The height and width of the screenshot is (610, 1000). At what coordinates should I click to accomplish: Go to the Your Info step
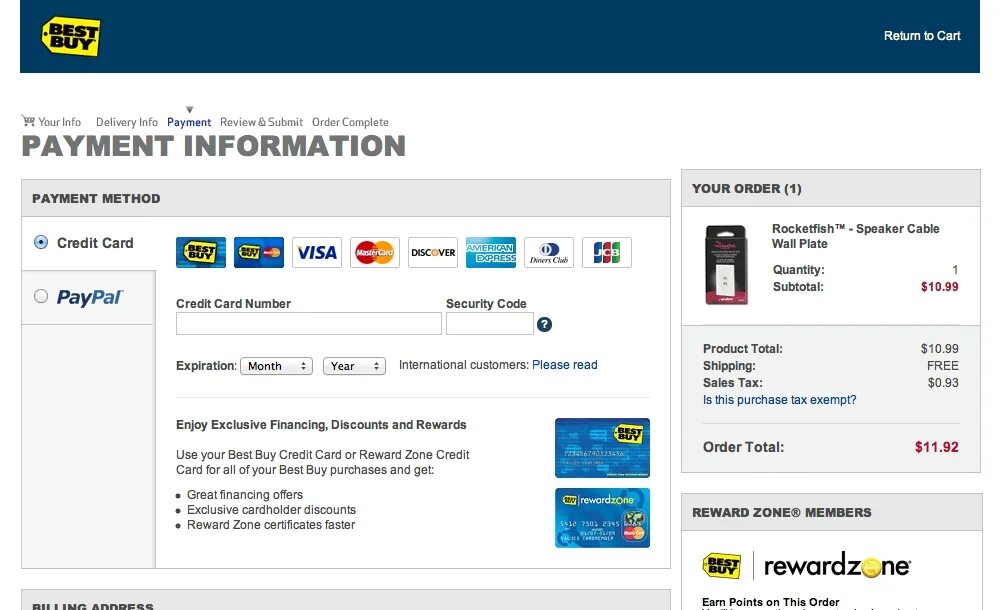tap(59, 122)
